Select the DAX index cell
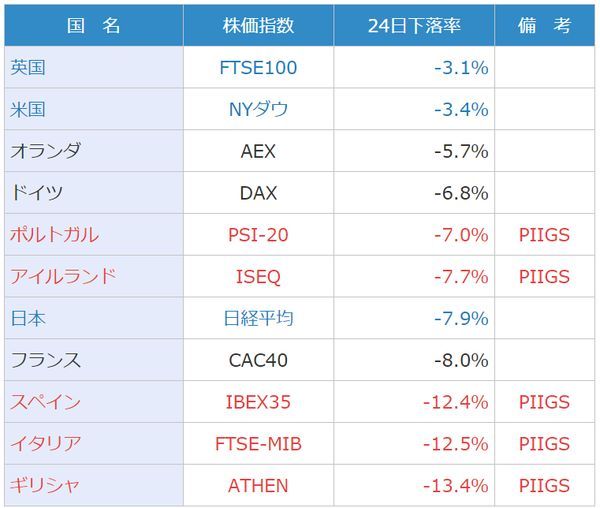This screenshot has width=600, height=508. tap(258, 193)
